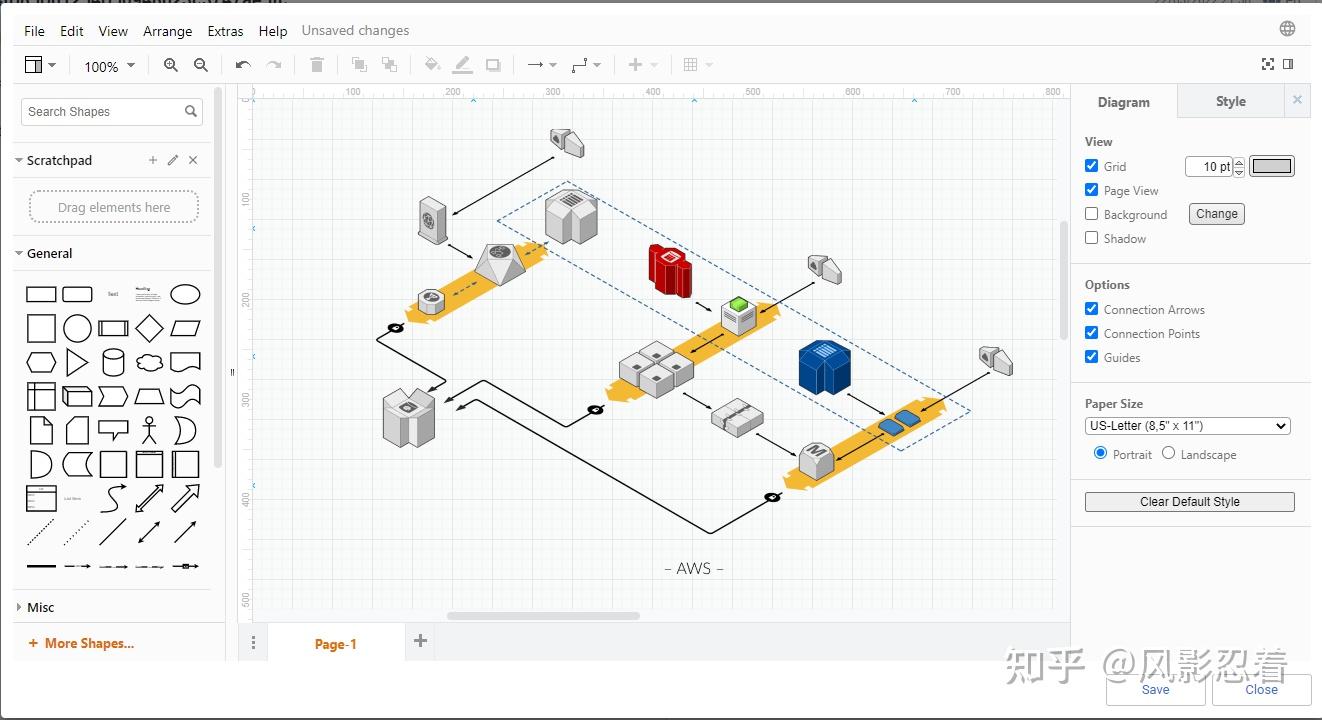1322x720 pixels.
Task: Add selection to Scratchpad with plus icon
Action: click(x=153, y=160)
